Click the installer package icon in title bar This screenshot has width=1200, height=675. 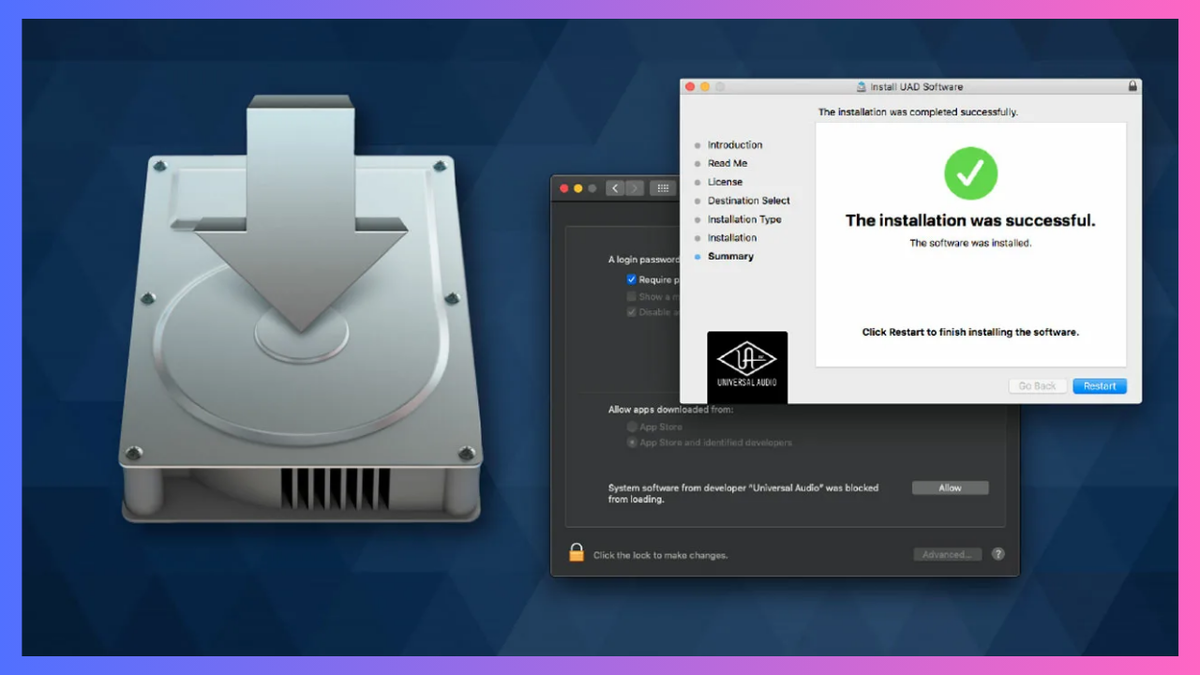pyautogui.click(x=862, y=87)
